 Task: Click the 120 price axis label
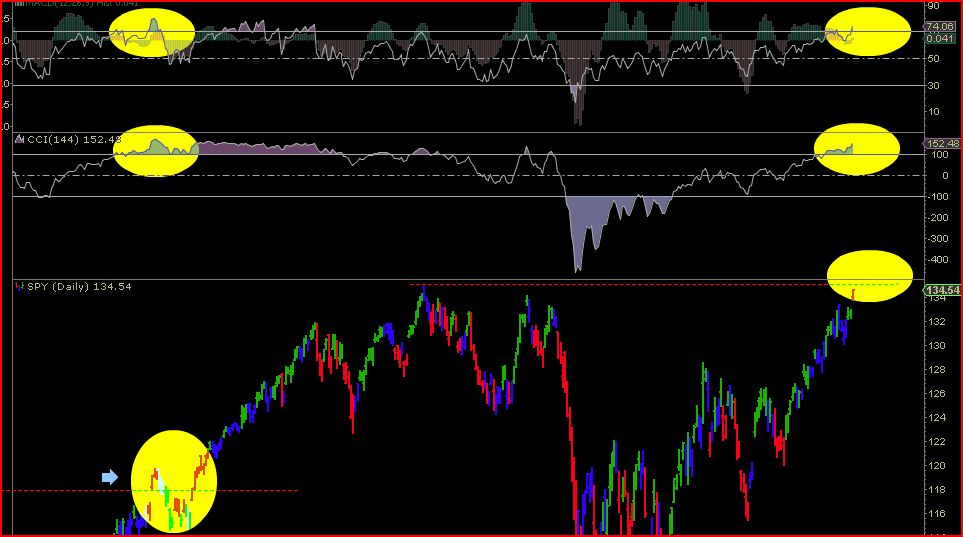tap(936, 465)
